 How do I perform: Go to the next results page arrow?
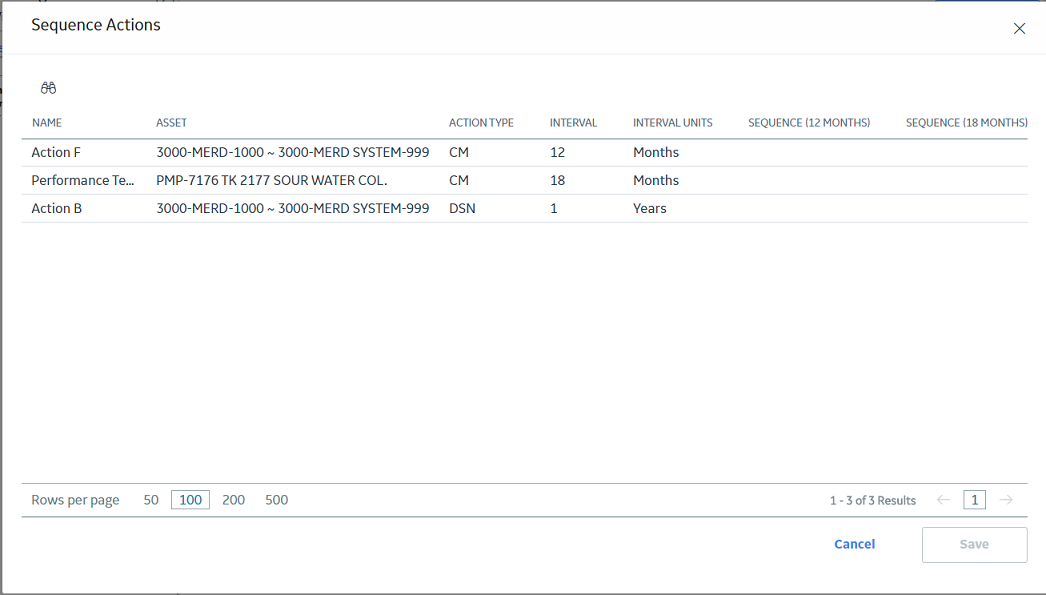[1006, 500]
